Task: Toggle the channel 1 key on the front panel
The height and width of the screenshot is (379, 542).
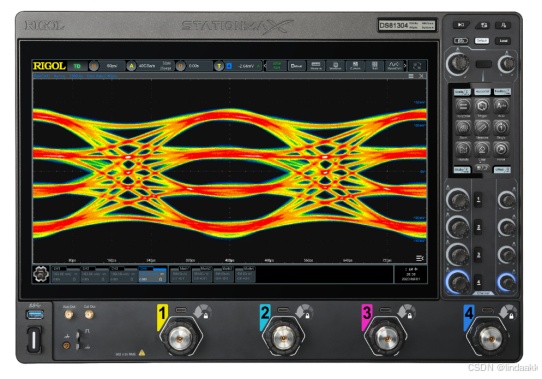Action: tap(478, 200)
